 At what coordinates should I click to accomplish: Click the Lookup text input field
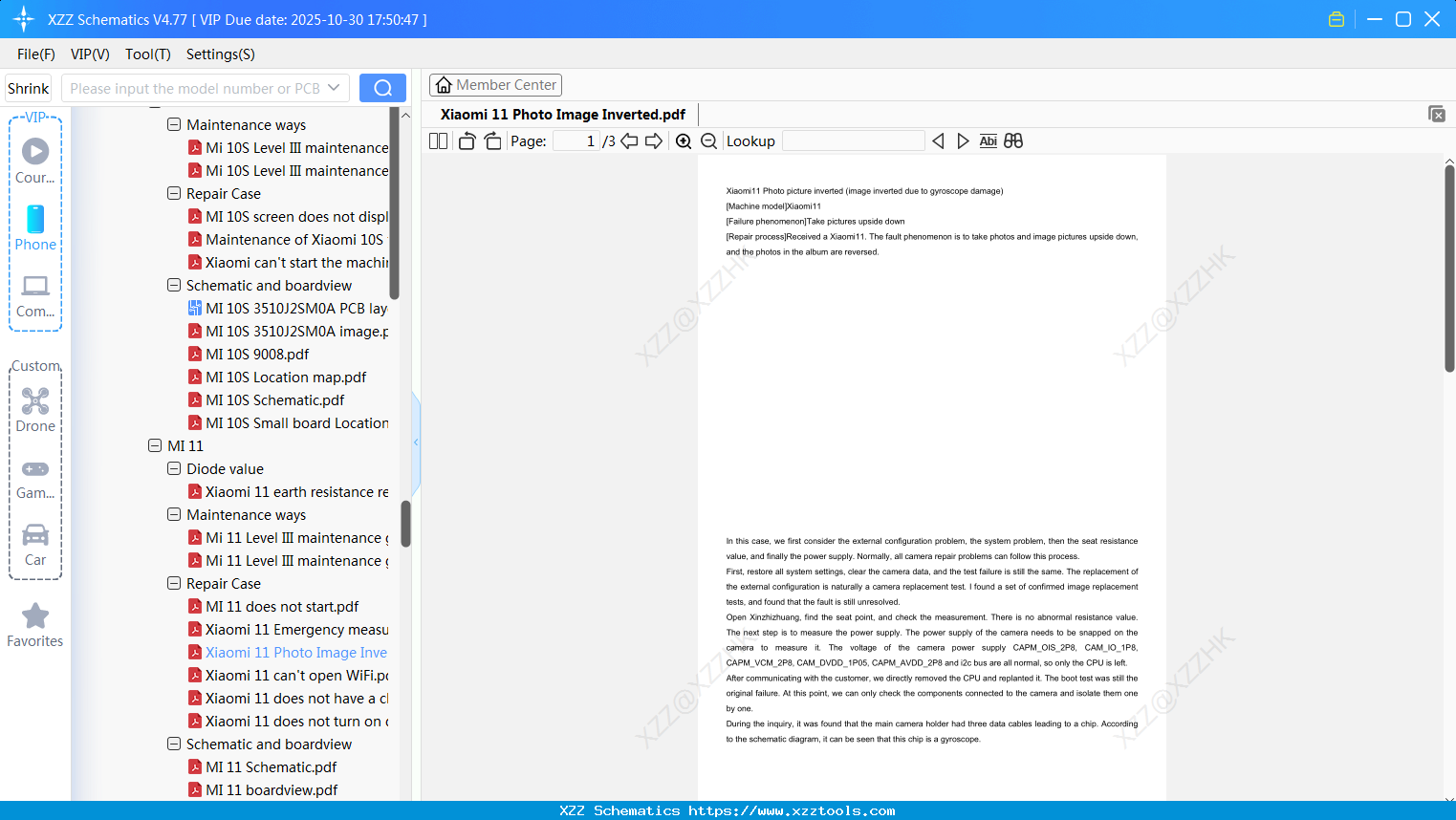pyautogui.click(x=854, y=141)
